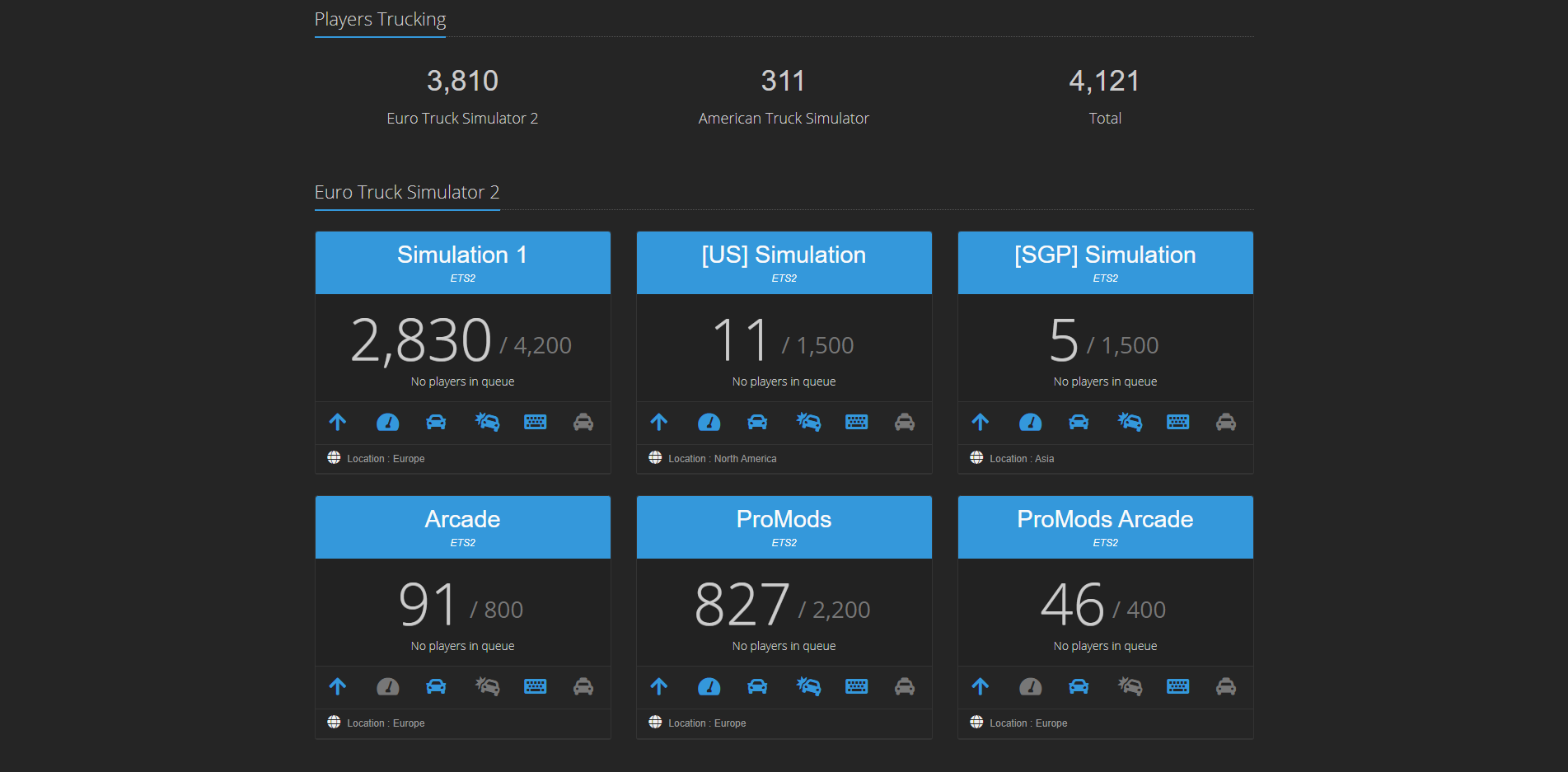Click the keyboard icon on [SGP] Simulation

(1177, 422)
